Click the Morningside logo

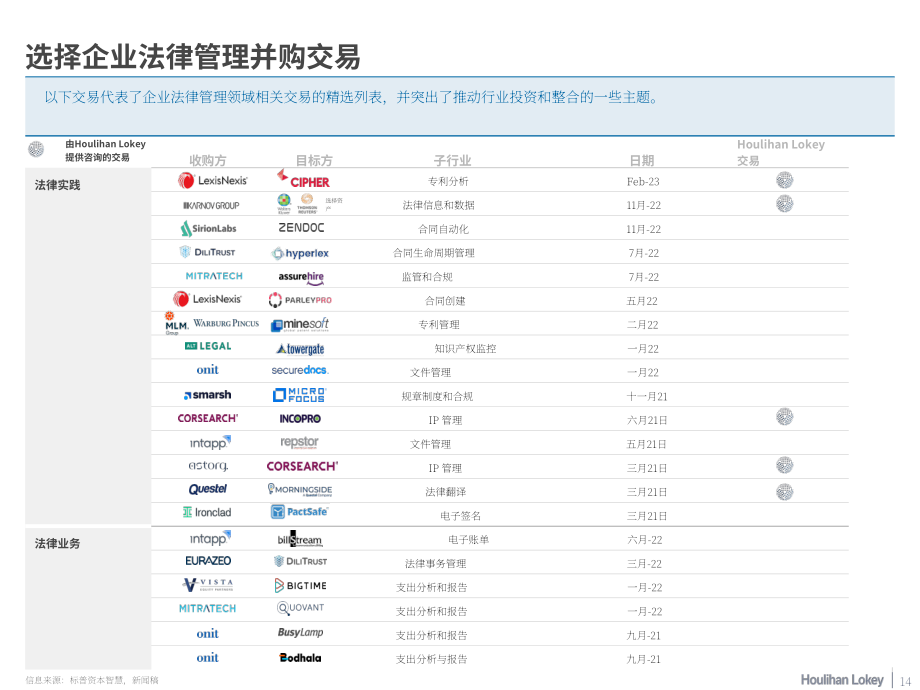click(300, 490)
